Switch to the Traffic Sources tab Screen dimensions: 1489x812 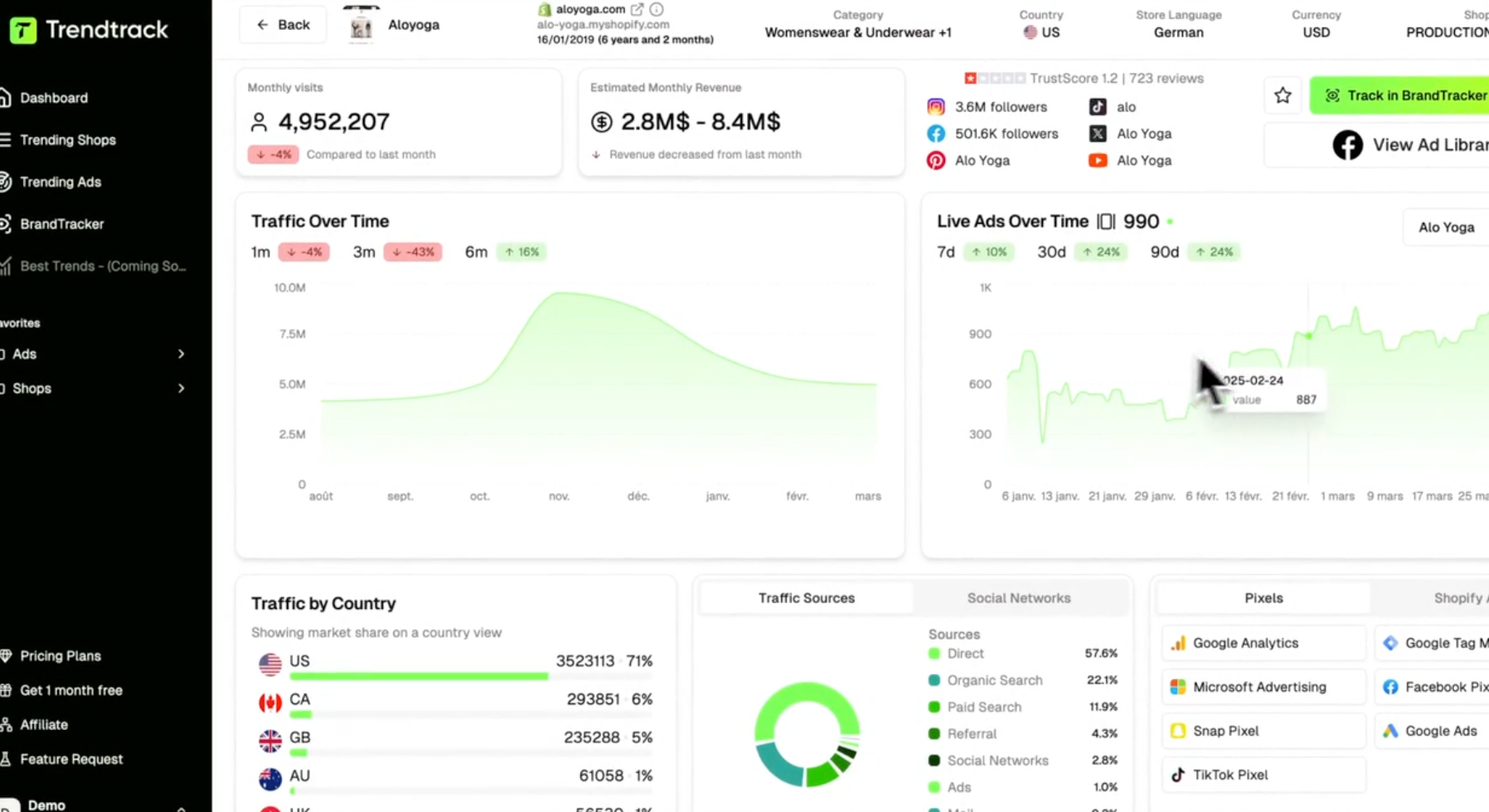(807, 598)
